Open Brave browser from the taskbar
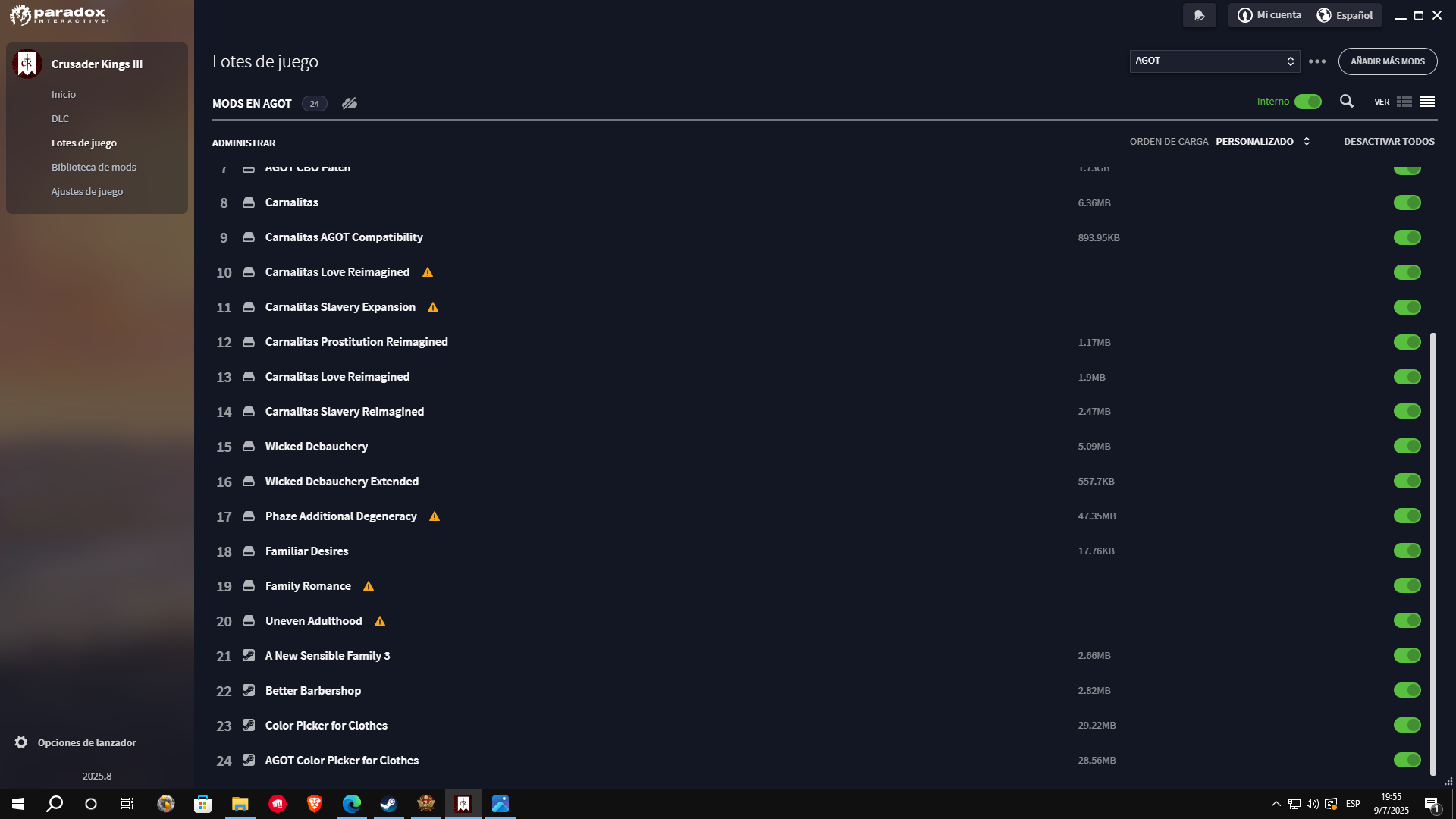This screenshot has height=819, width=1456. tap(315, 804)
